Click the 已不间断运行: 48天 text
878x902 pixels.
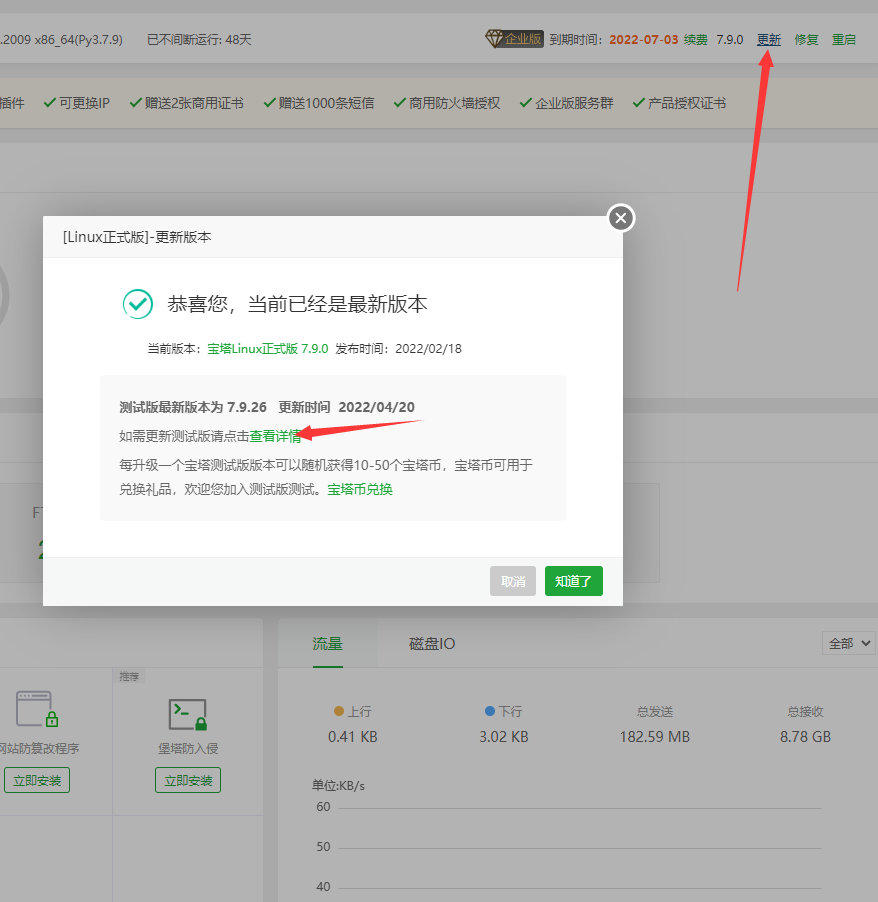pyautogui.click(x=199, y=40)
